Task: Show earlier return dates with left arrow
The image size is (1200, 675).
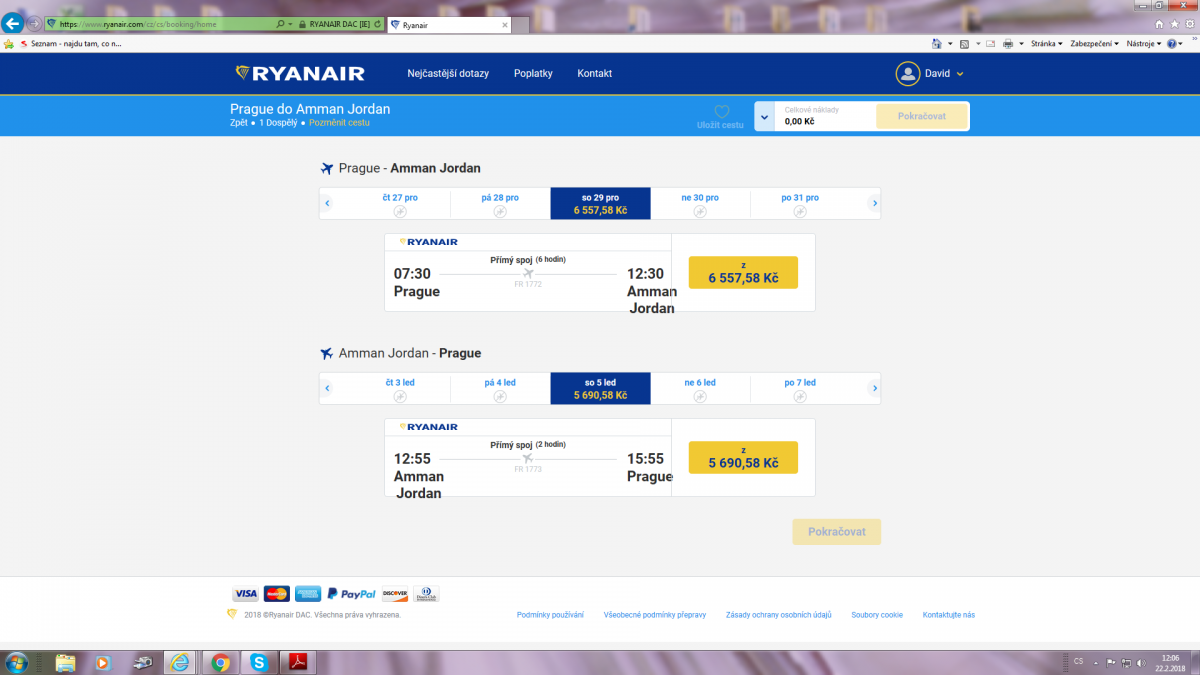Action: (x=326, y=388)
